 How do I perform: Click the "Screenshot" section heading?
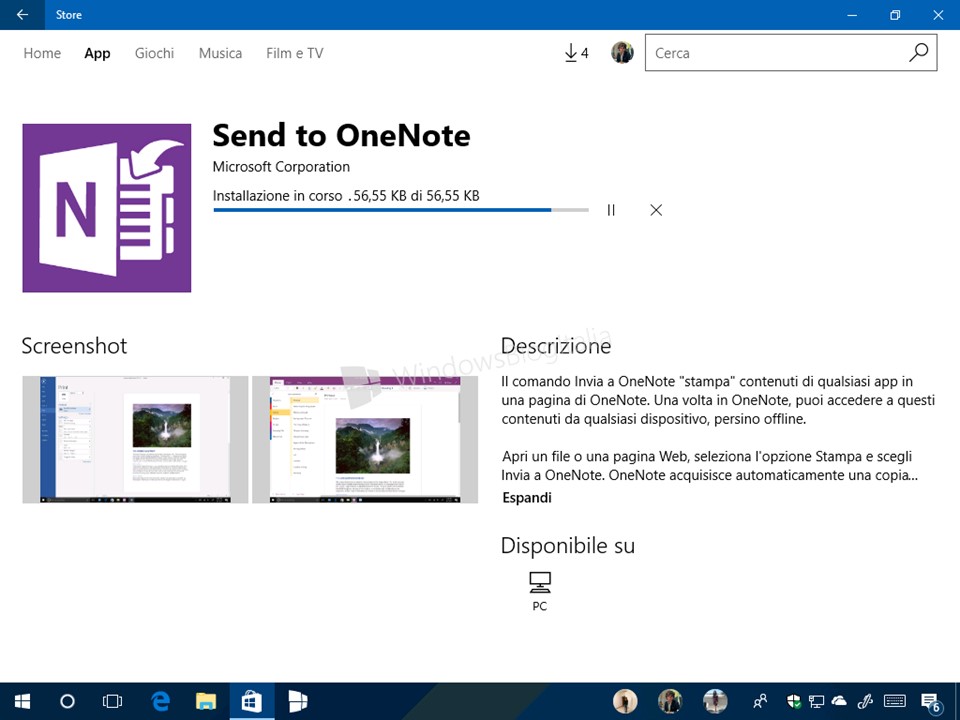point(74,346)
